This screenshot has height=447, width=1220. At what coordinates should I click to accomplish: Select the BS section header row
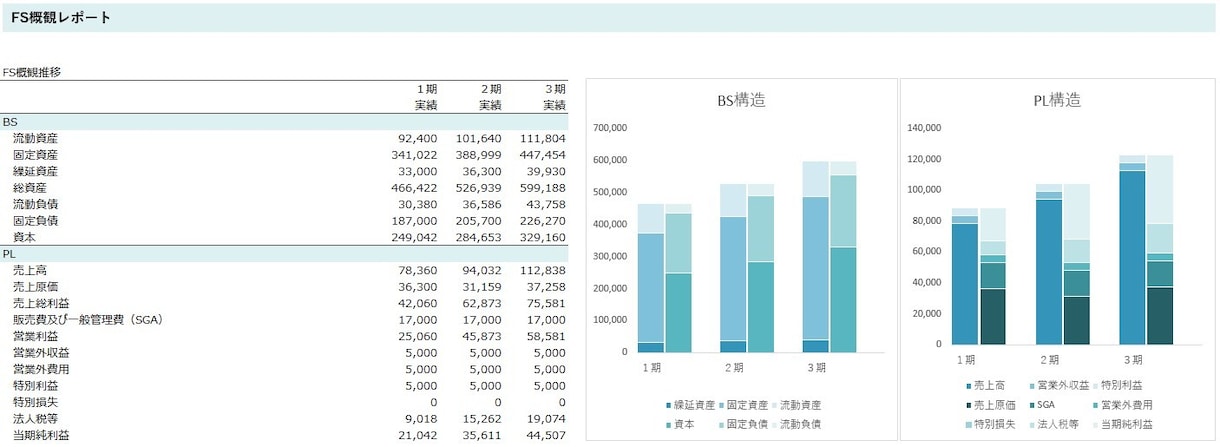point(284,122)
